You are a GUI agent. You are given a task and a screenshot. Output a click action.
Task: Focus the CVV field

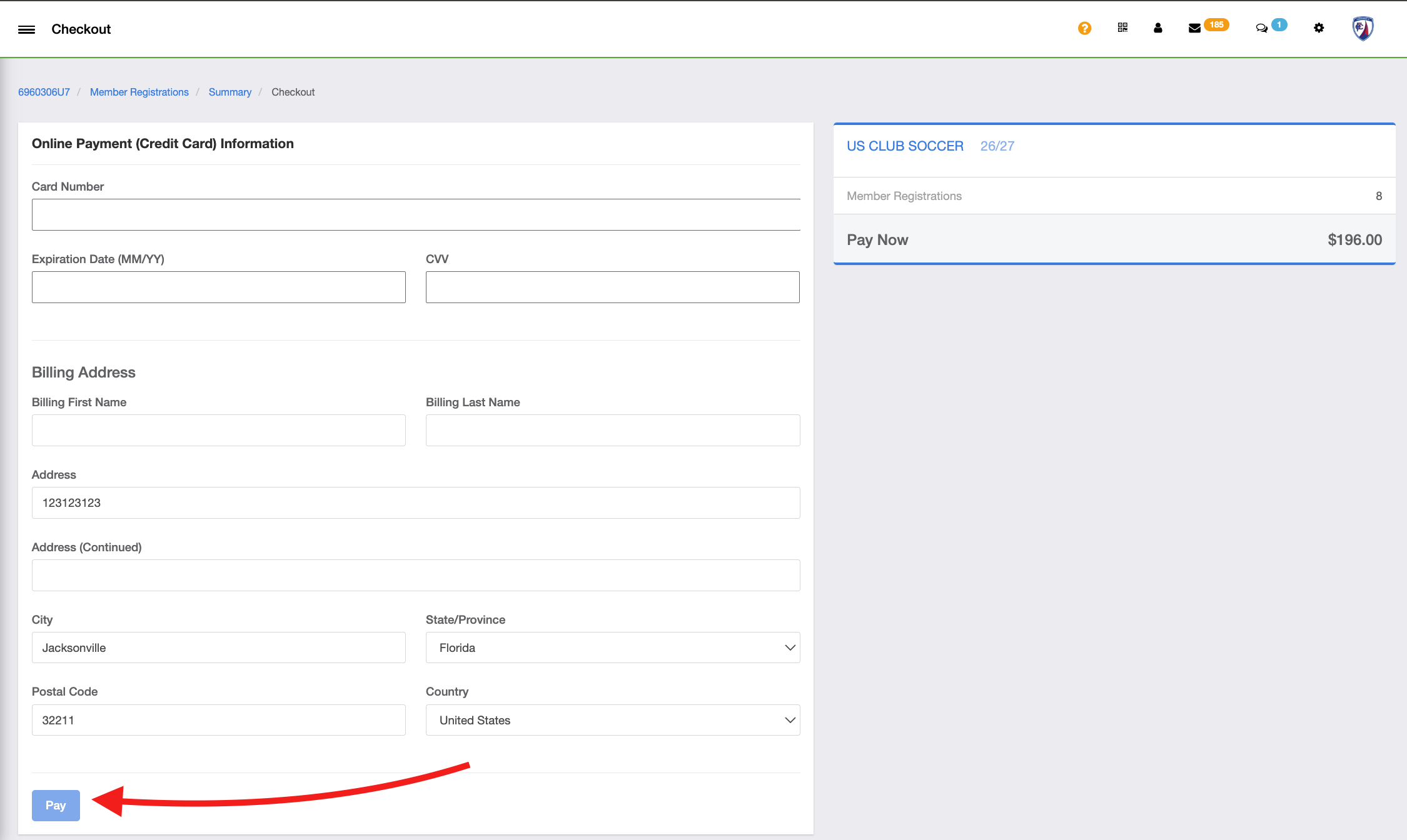[x=613, y=287]
